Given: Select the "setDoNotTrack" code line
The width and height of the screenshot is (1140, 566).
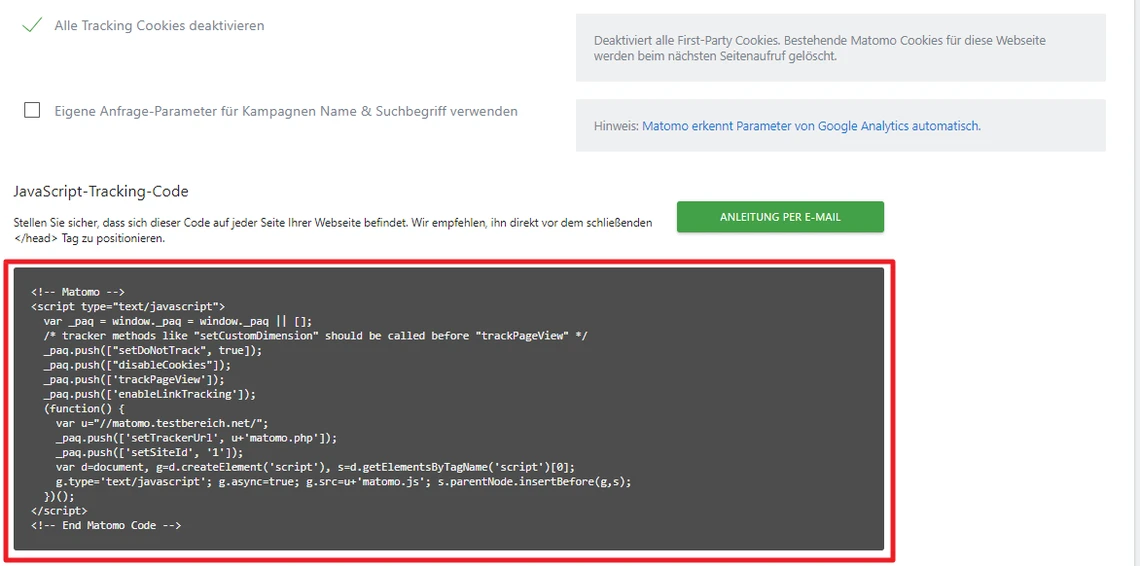Looking at the screenshot, I should [153, 350].
